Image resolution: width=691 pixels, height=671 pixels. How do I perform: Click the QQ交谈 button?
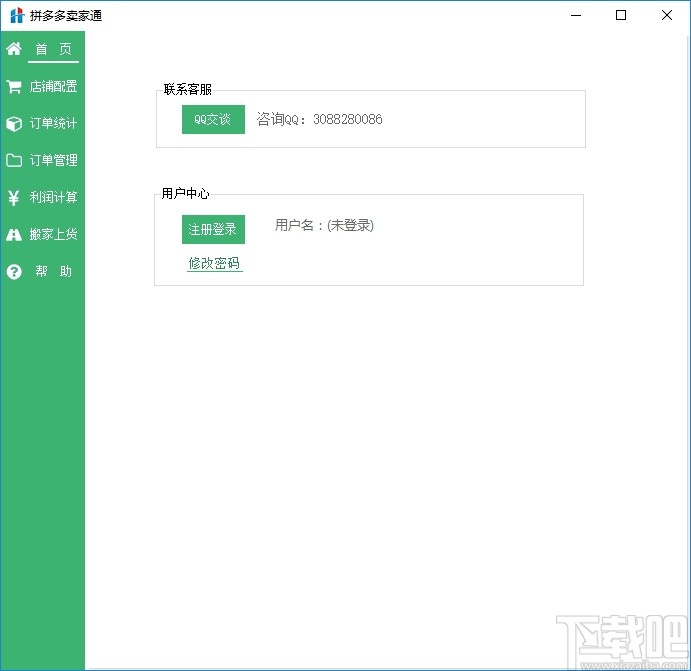coord(213,119)
